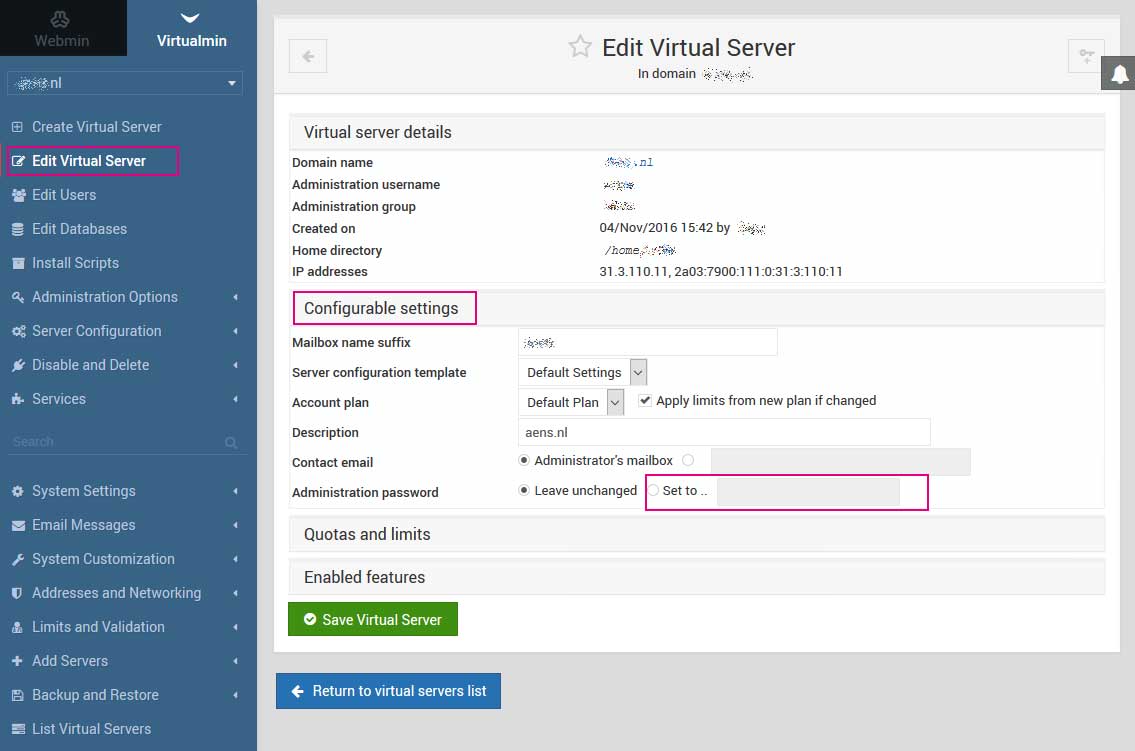This screenshot has width=1135, height=751.
Task: Click Save Virtual Server button
Action: coord(372,619)
